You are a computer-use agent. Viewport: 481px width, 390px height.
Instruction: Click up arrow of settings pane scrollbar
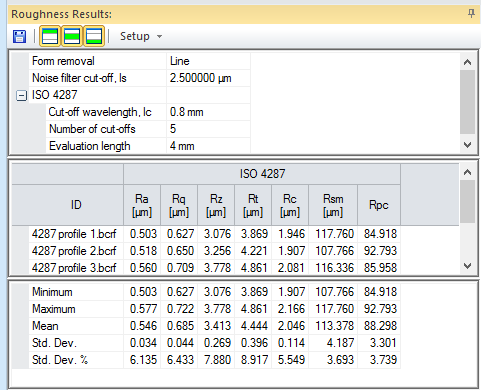point(467,62)
